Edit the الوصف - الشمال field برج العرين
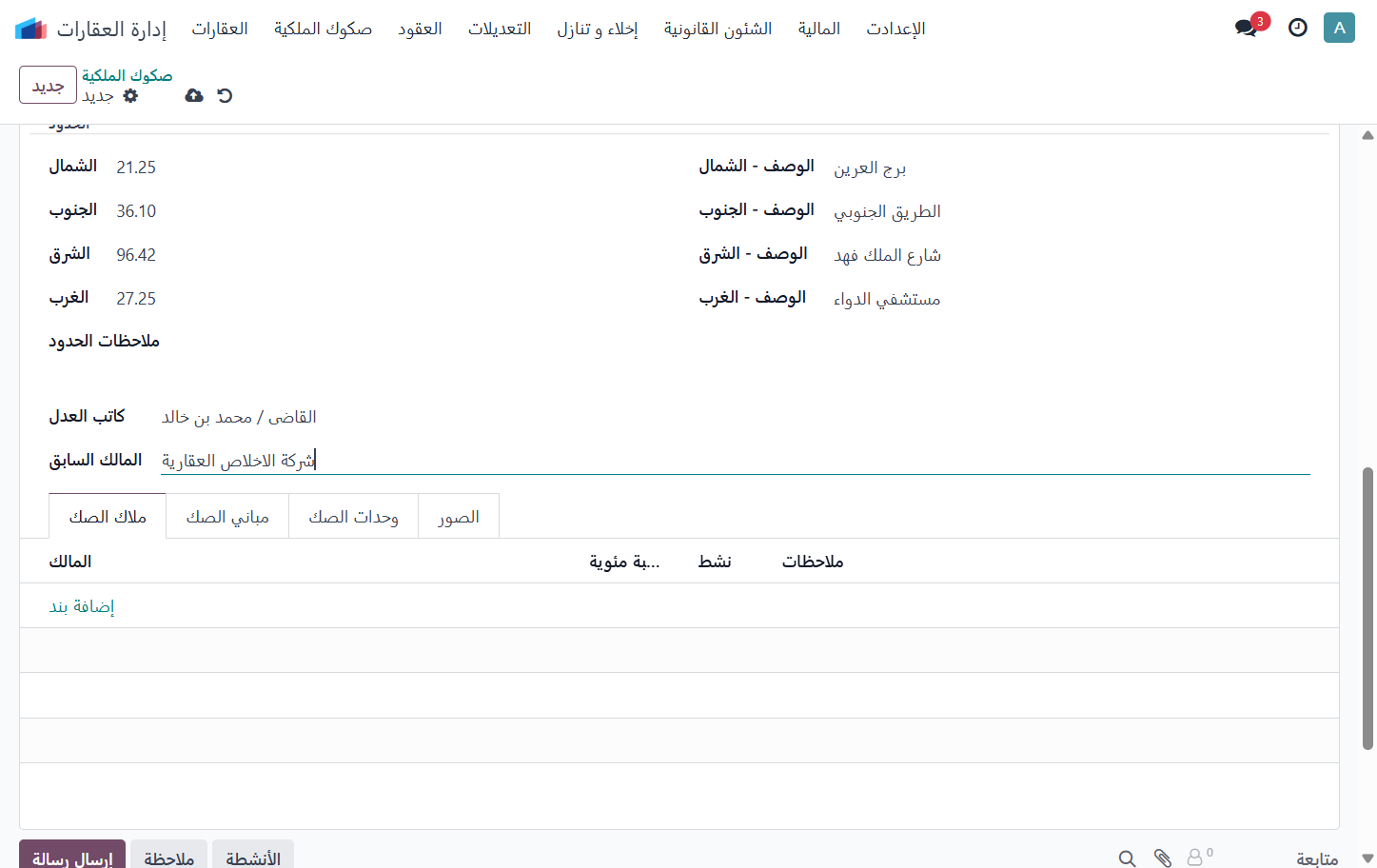 click(x=870, y=168)
